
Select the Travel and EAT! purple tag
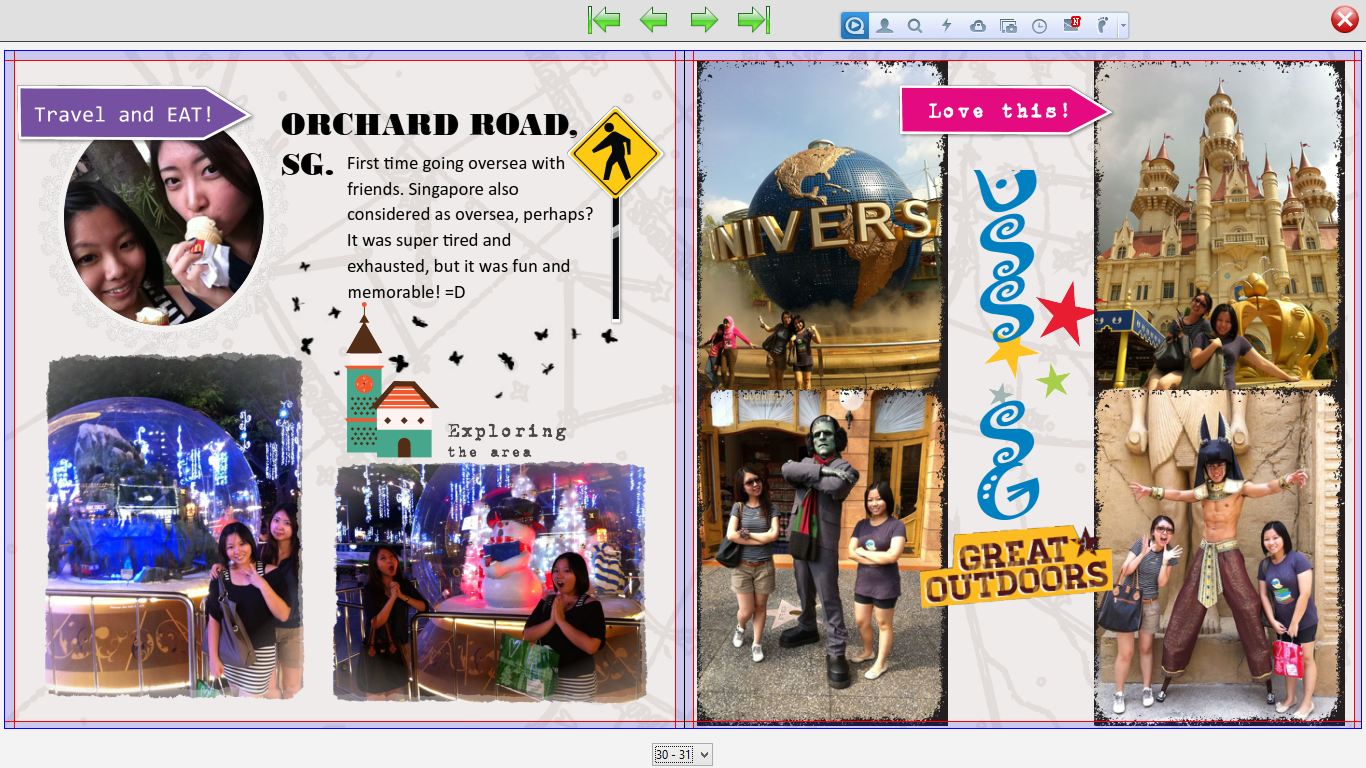point(134,113)
